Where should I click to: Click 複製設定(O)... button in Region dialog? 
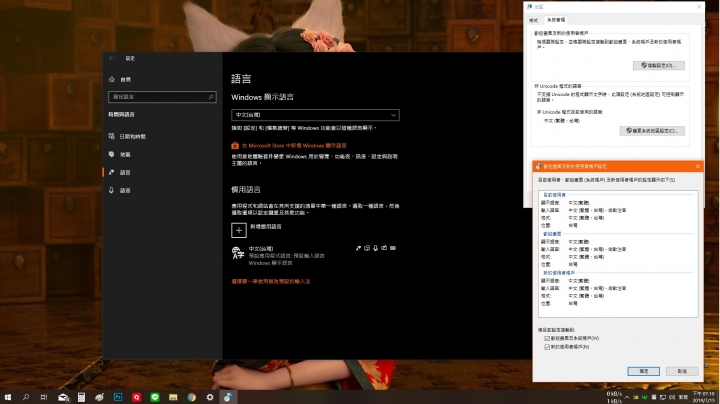[658, 66]
